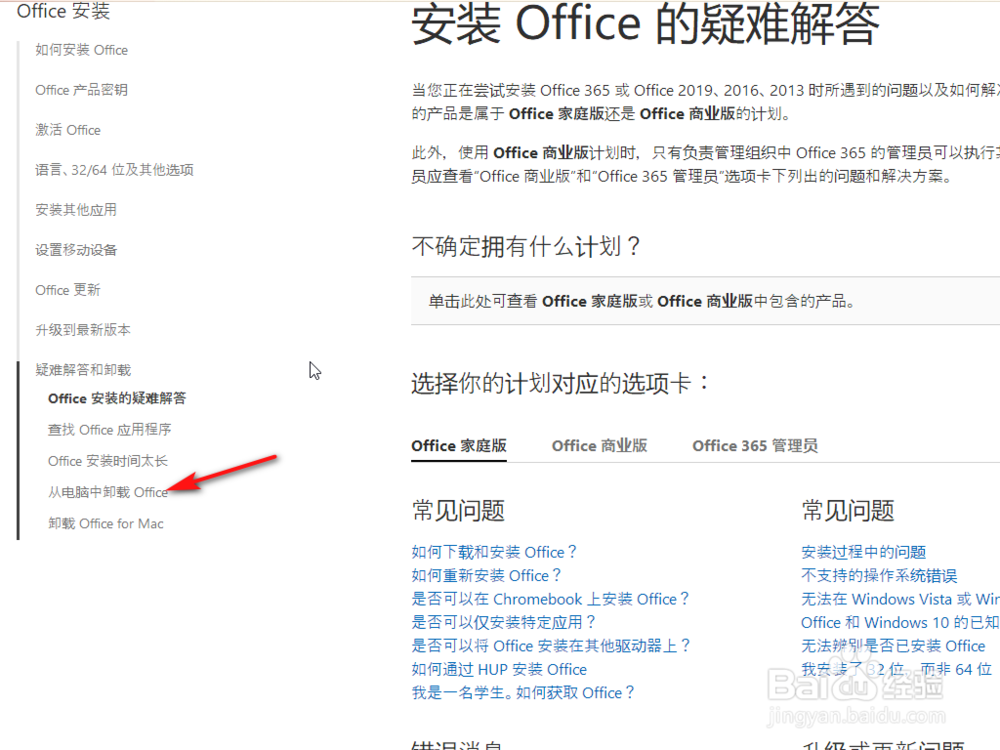Open '设置移动设备' in the navigation
Image resolution: width=1000 pixels, height=750 pixels.
coord(76,250)
